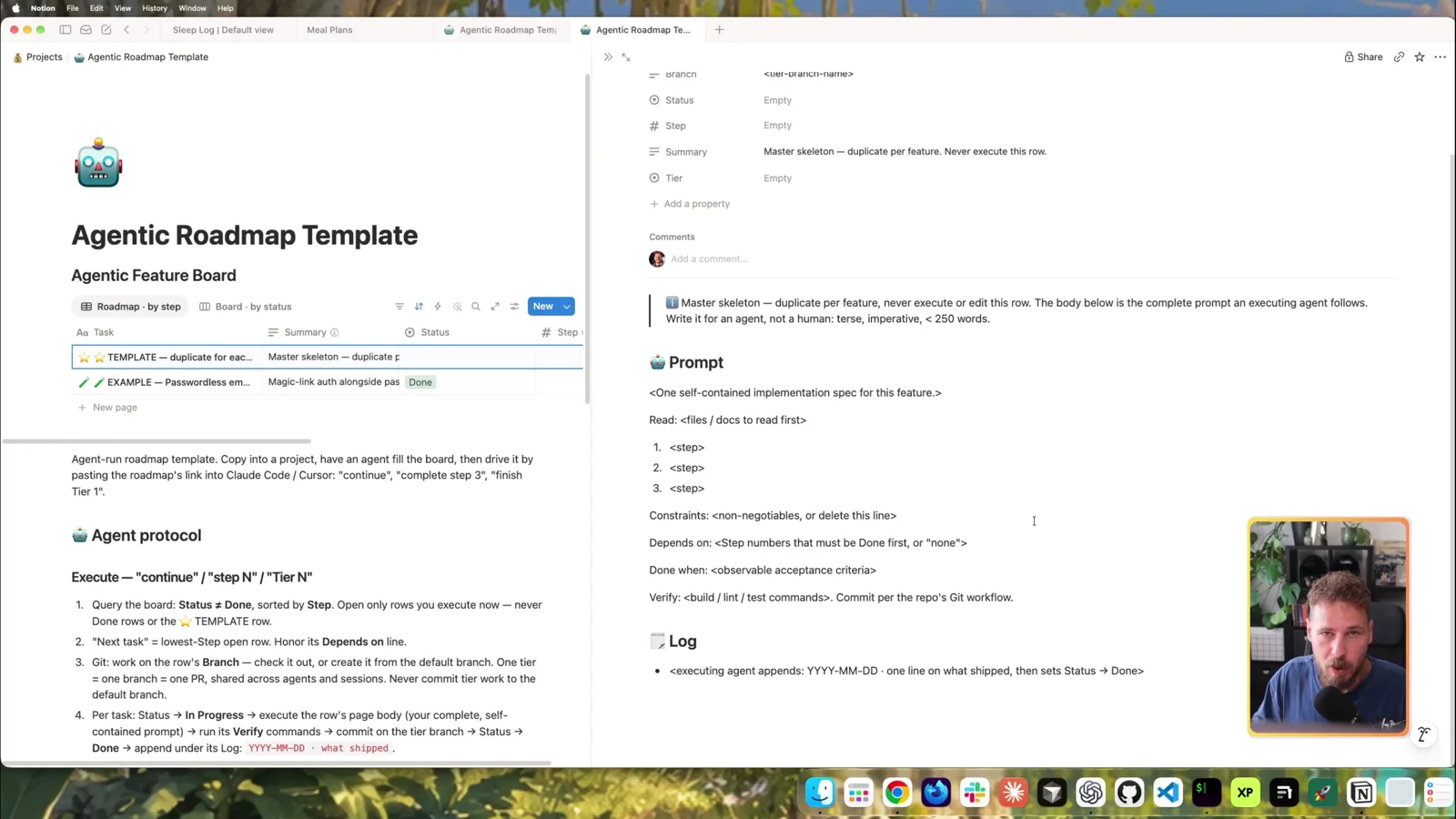Favorite the page with star icon
The width and height of the screenshot is (1456, 819).
[x=1420, y=56]
